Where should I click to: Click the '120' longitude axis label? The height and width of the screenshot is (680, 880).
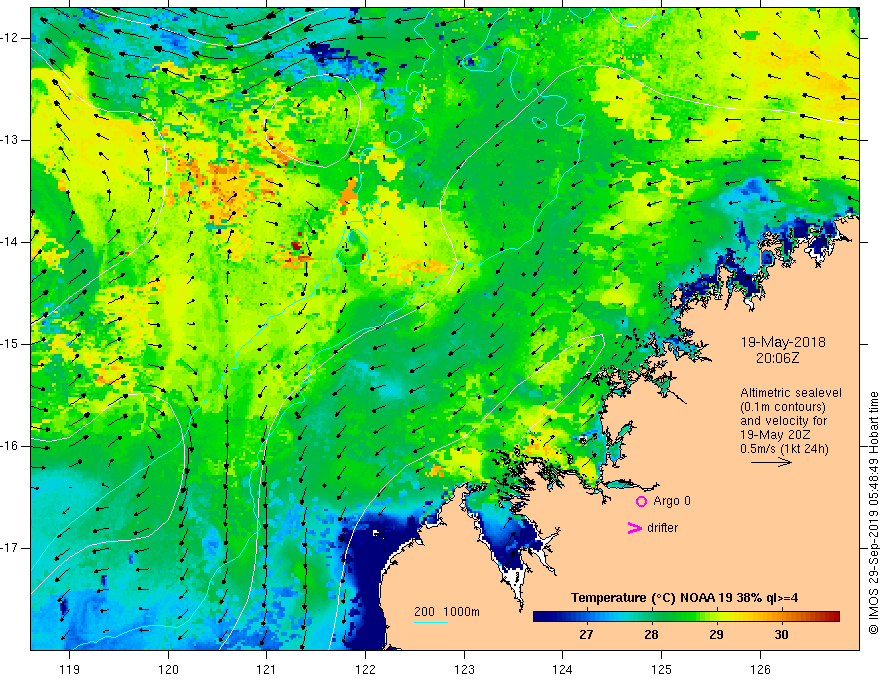click(168, 669)
